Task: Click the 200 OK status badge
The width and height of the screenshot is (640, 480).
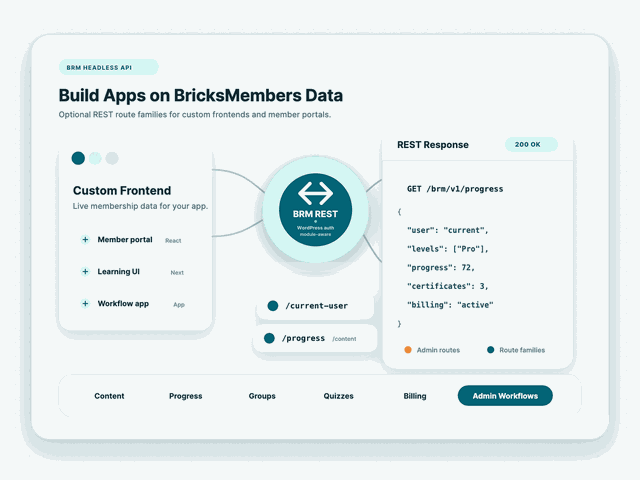Action: click(x=531, y=144)
